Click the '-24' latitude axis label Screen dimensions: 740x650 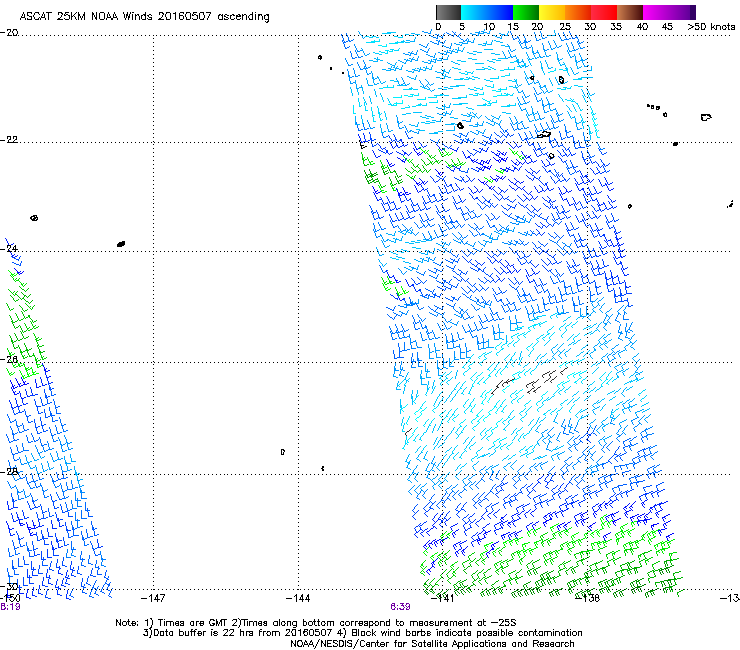[x=10, y=248]
